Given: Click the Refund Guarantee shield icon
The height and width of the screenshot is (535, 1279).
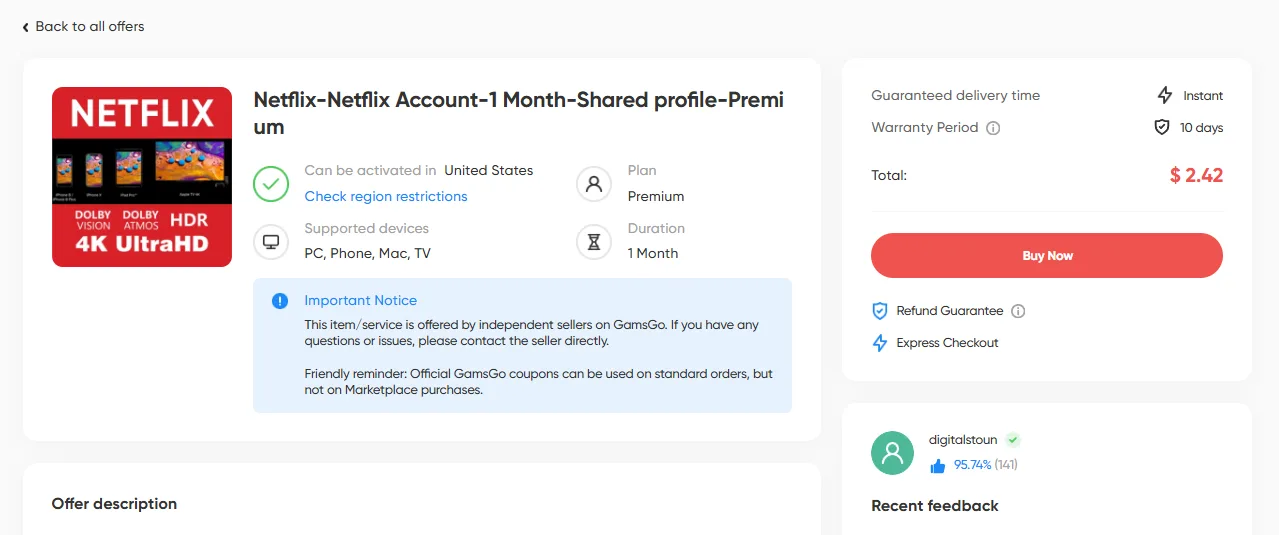Looking at the screenshot, I should tap(880, 311).
